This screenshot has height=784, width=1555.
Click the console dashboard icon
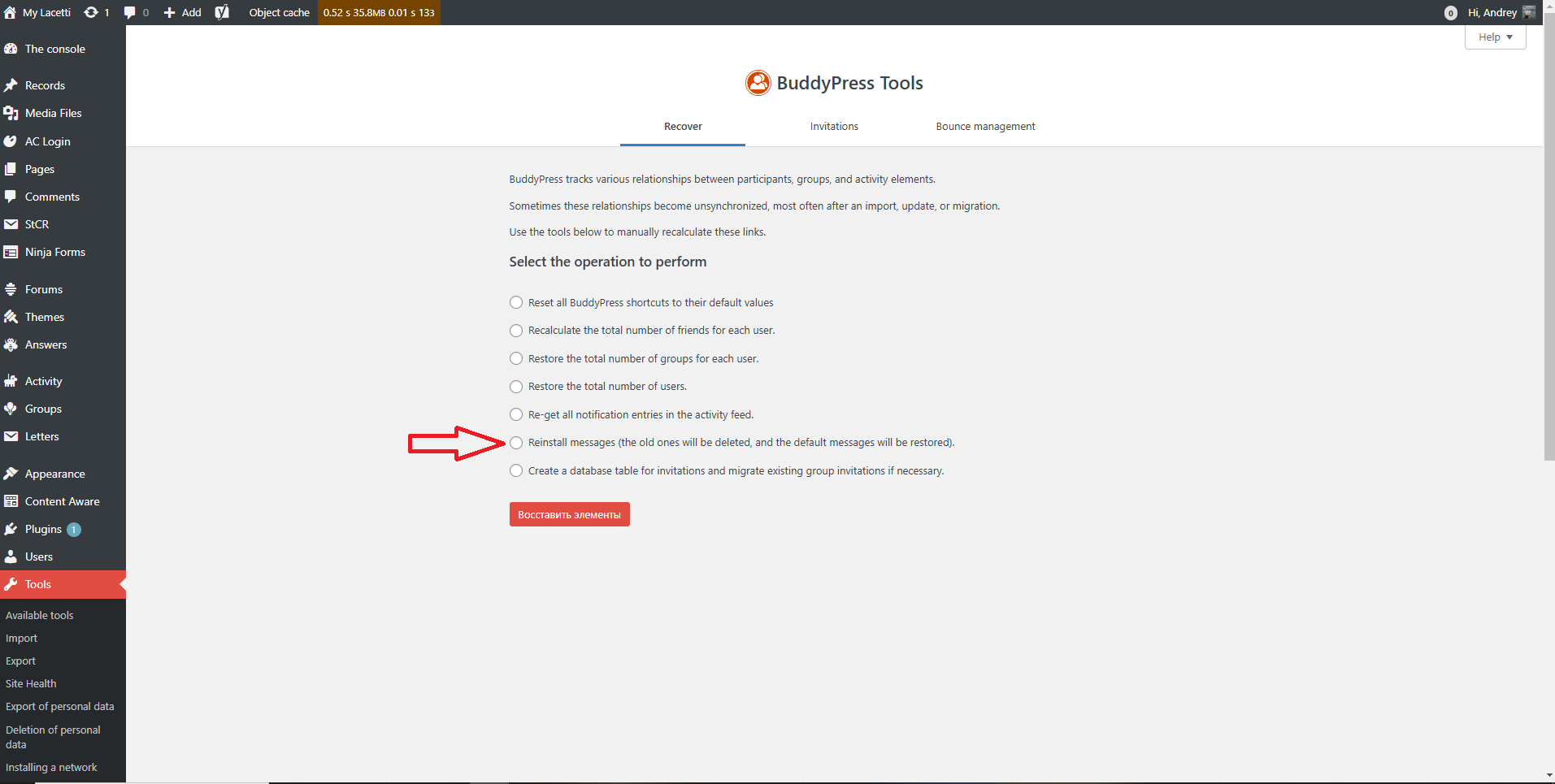tap(11, 49)
